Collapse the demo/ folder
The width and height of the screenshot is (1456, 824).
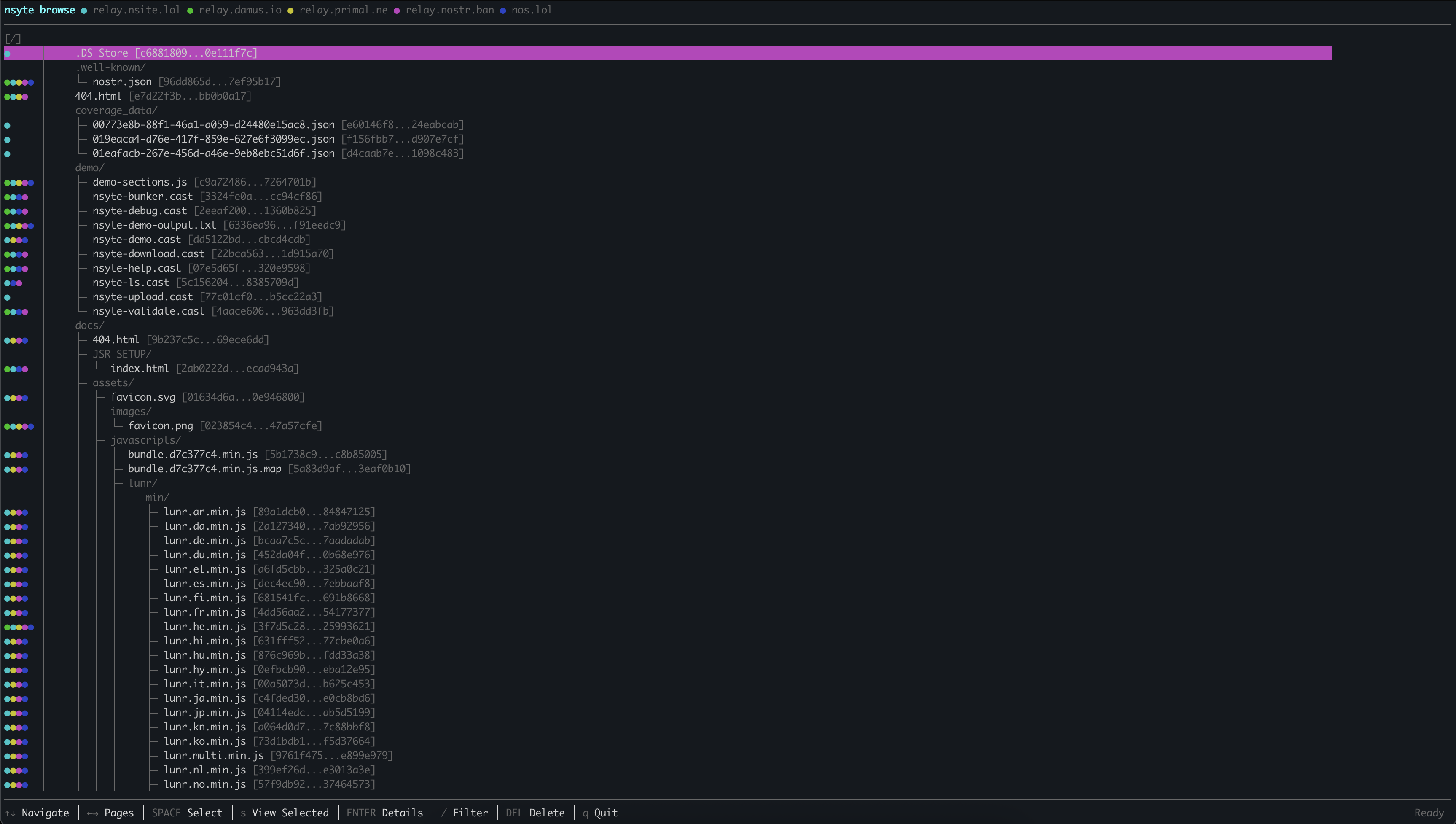point(89,167)
